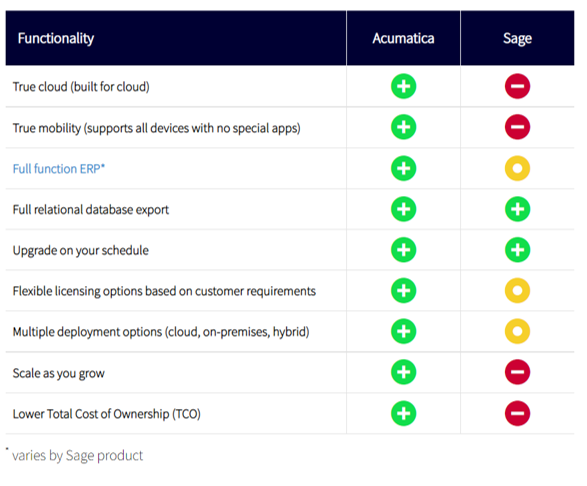Click the "varies by Sage product" footnote
Viewport: 587px width, 486px height.
point(77,456)
